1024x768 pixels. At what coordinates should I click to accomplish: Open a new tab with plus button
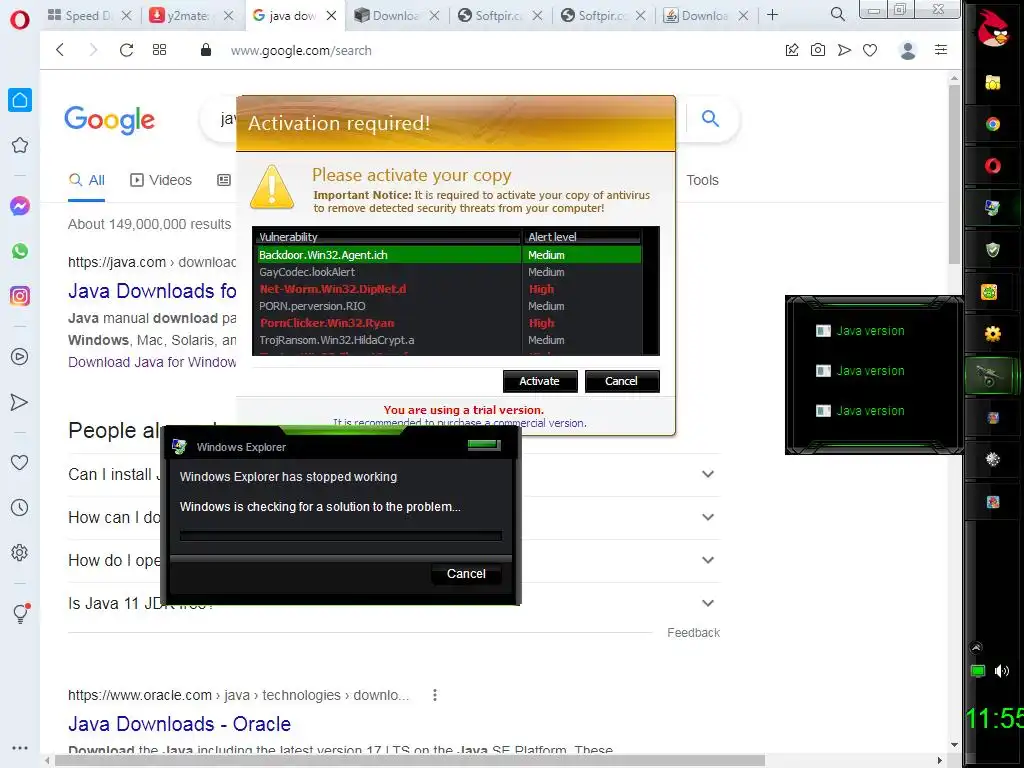pyautogui.click(x=773, y=15)
